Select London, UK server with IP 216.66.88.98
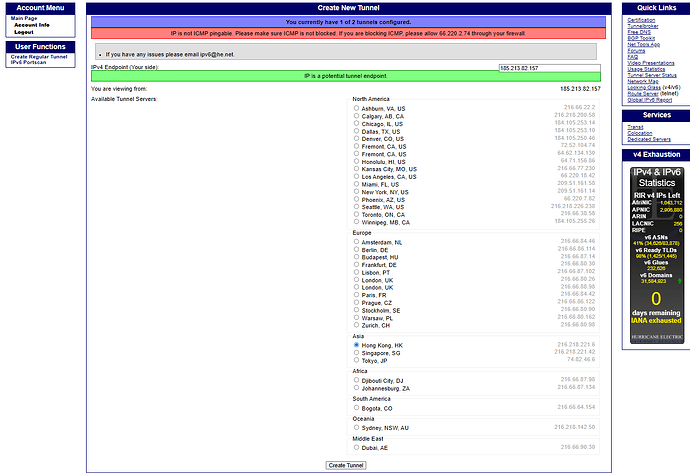The width and height of the screenshot is (690, 473). (356, 287)
